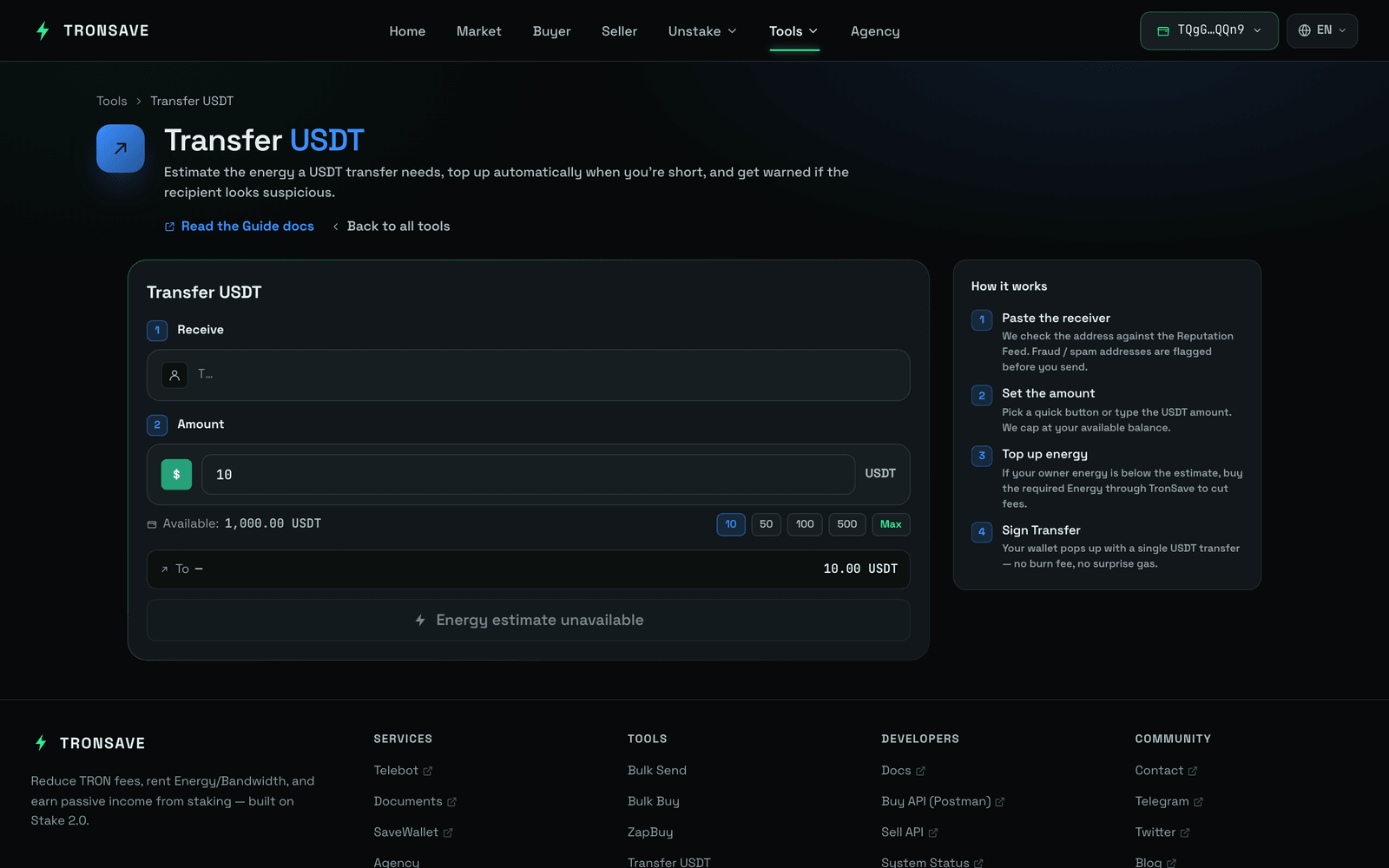Click the wallet icon beside Available balance
Screen dimensions: 1389x868
[152, 524]
